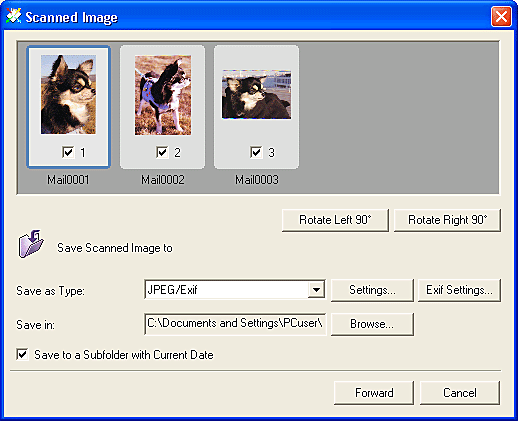Screen dimensions: 518x421
Task: Close the Scanned Image dialog window
Action: pos(501,16)
